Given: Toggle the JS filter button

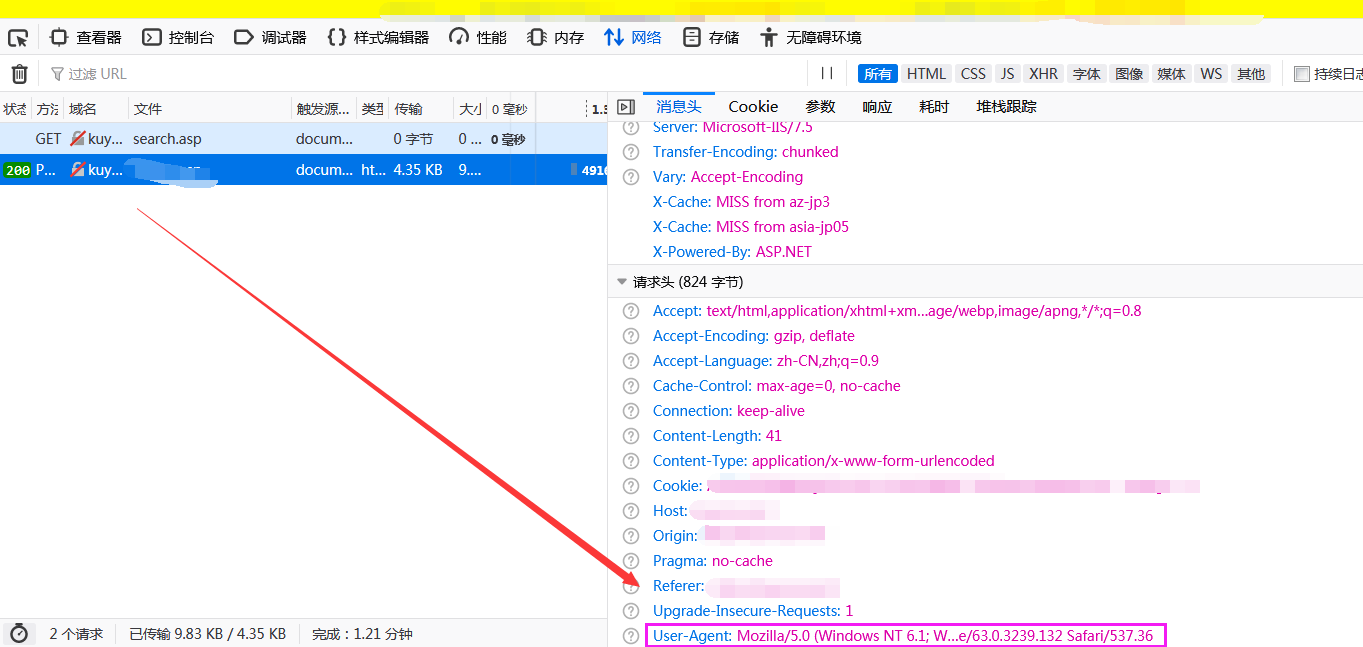Looking at the screenshot, I should pyautogui.click(x=1007, y=74).
